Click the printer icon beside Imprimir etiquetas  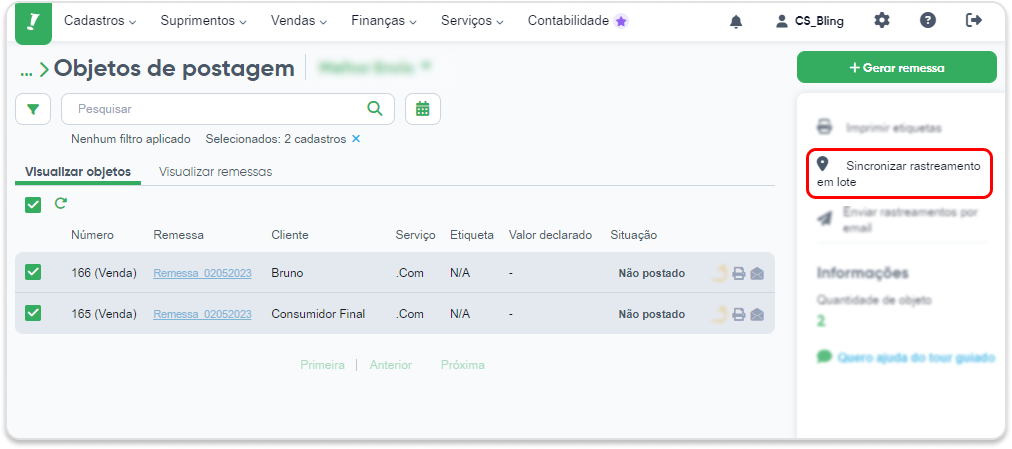pos(824,126)
